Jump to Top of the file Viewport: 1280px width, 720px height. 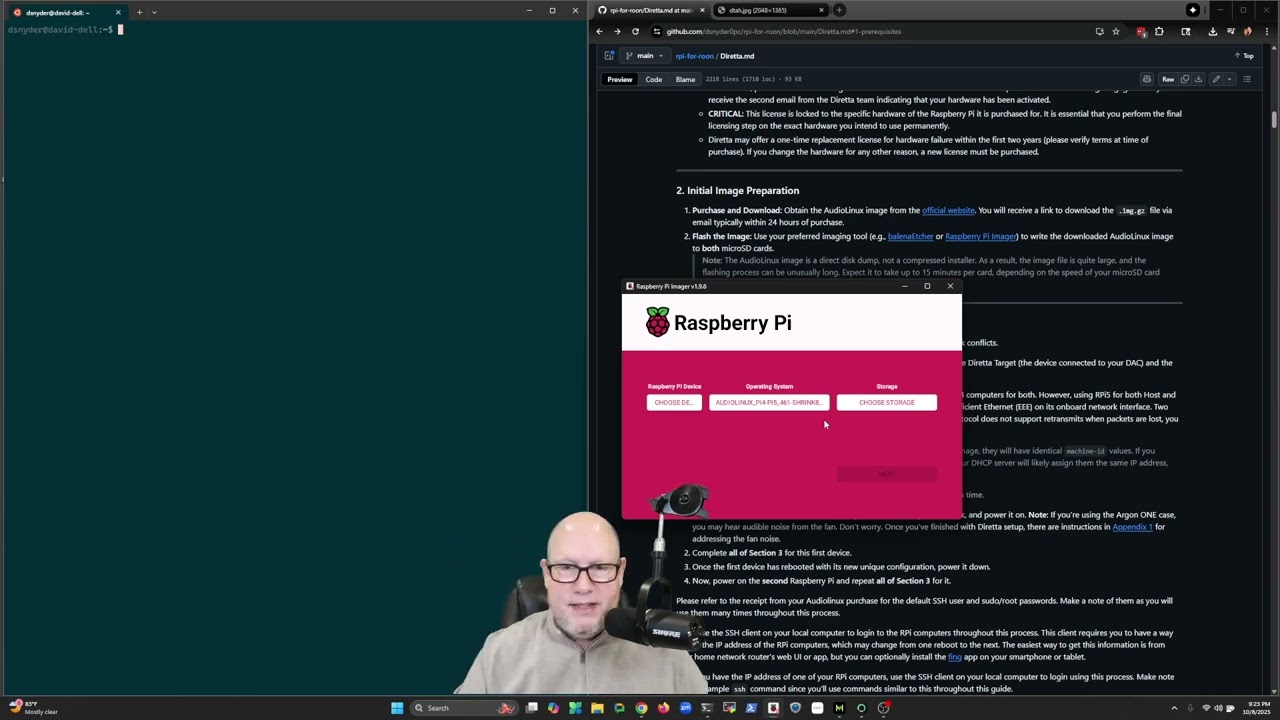tap(1244, 56)
